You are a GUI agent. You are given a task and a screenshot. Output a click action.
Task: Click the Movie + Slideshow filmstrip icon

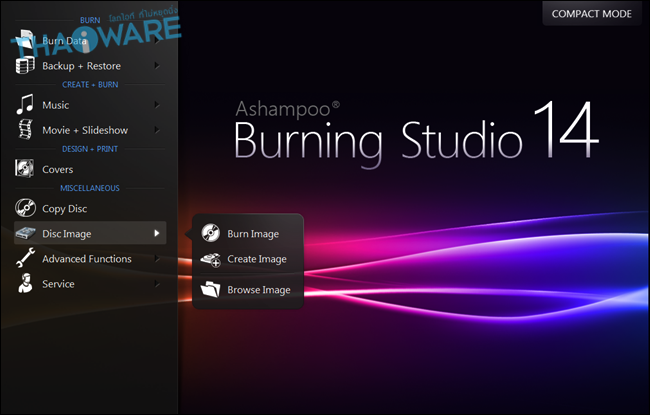point(25,129)
